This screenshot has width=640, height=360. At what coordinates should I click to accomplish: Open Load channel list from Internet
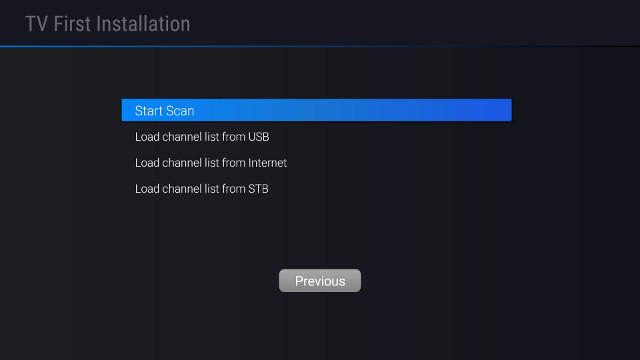(316, 163)
